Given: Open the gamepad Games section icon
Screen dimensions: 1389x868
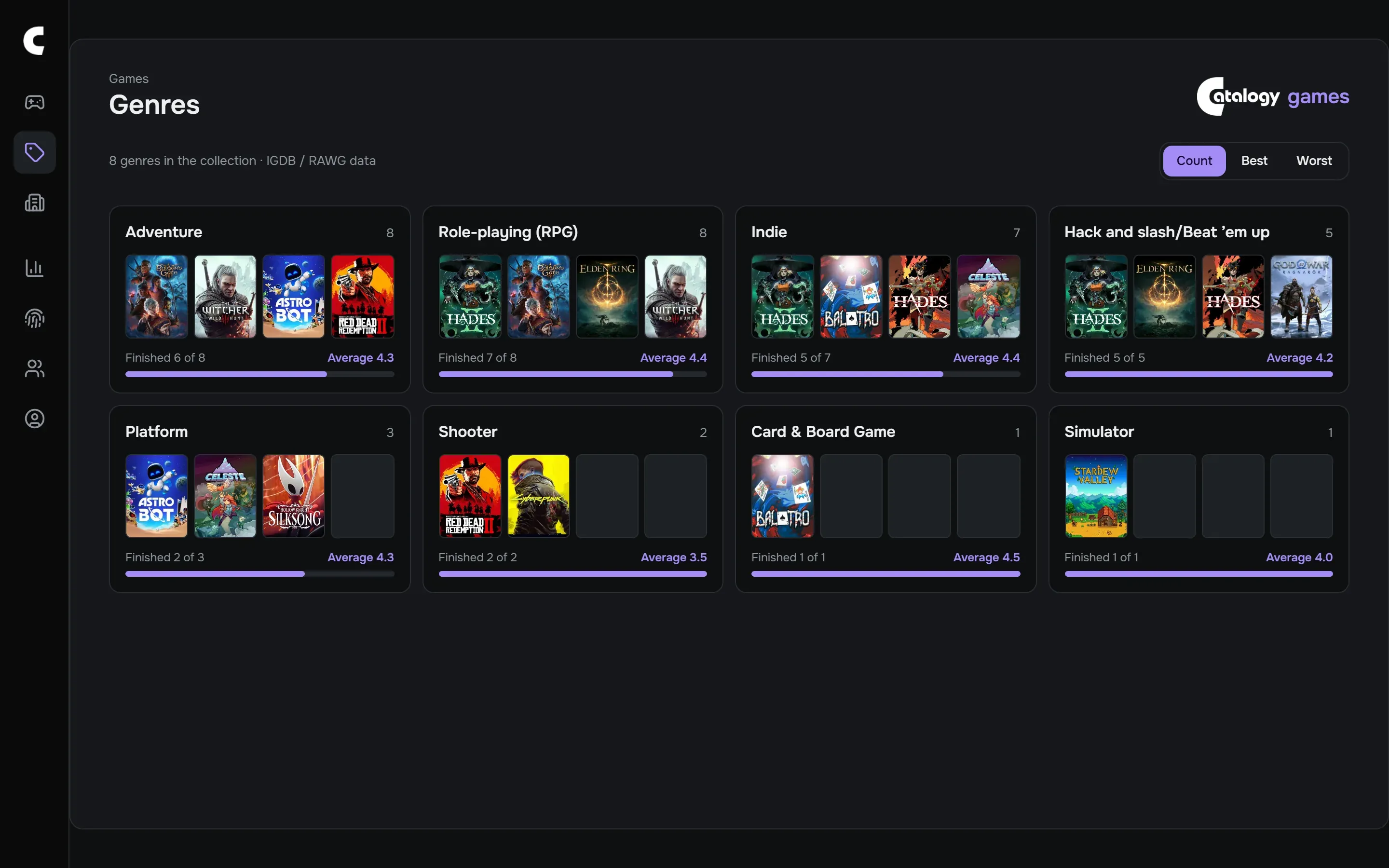Looking at the screenshot, I should pyautogui.click(x=34, y=102).
